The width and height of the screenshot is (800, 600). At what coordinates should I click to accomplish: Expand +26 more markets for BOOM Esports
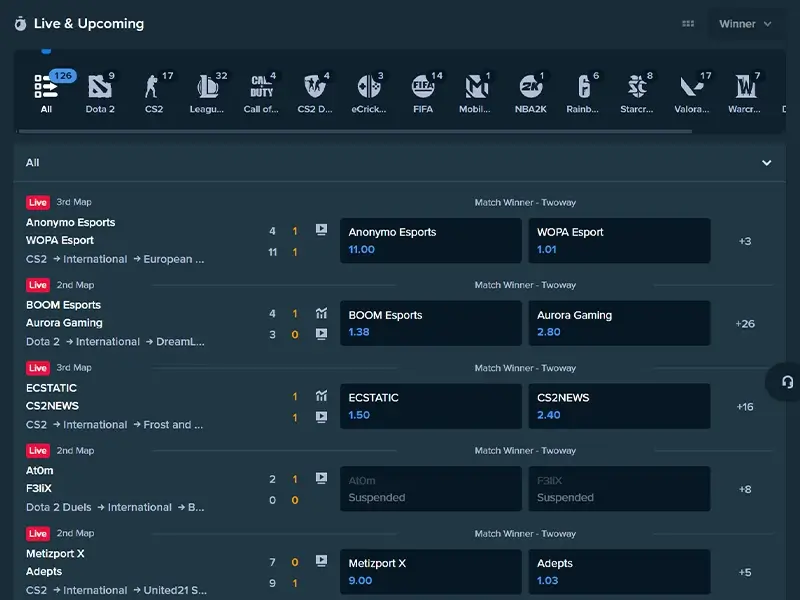coord(745,323)
